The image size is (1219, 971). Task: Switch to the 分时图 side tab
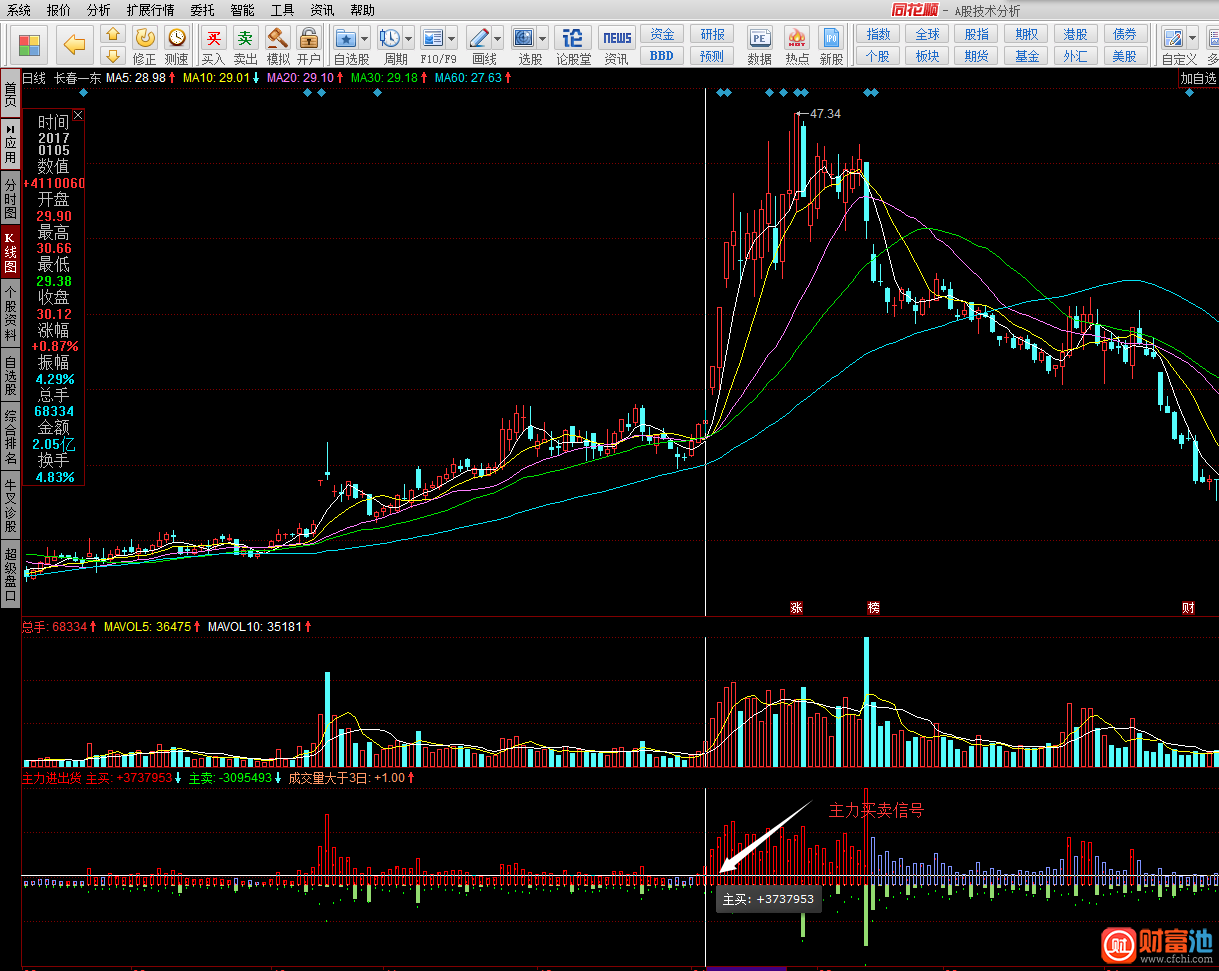pos(10,199)
